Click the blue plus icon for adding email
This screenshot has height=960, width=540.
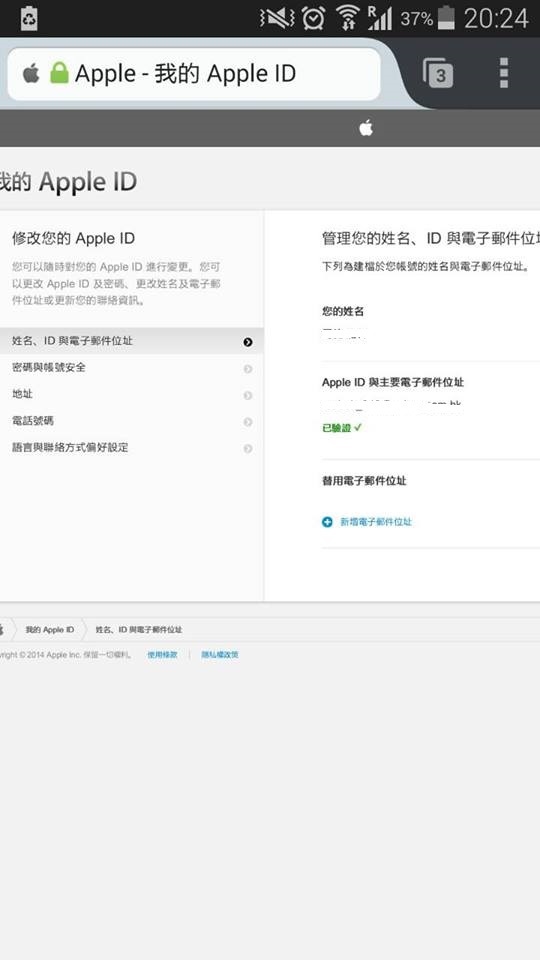point(327,522)
